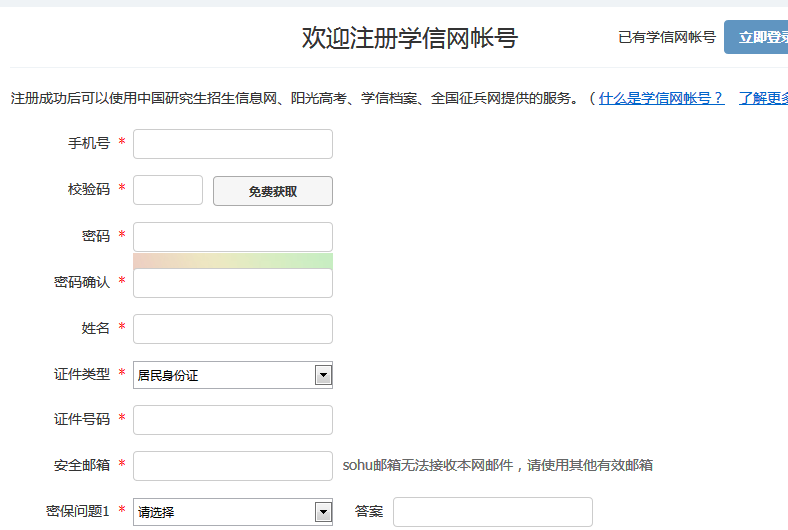Focus the 证件号码 ID number field
Viewport: 788px width, 530px height.
point(232,420)
